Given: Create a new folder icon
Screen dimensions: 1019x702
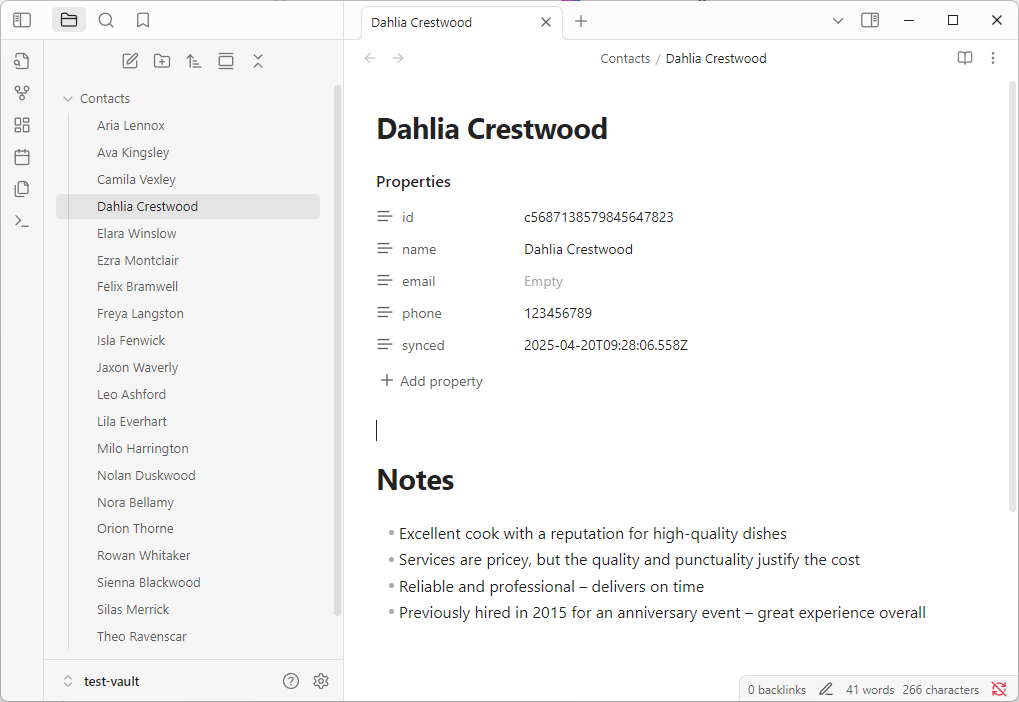Looking at the screenshot, I should 162,61.
